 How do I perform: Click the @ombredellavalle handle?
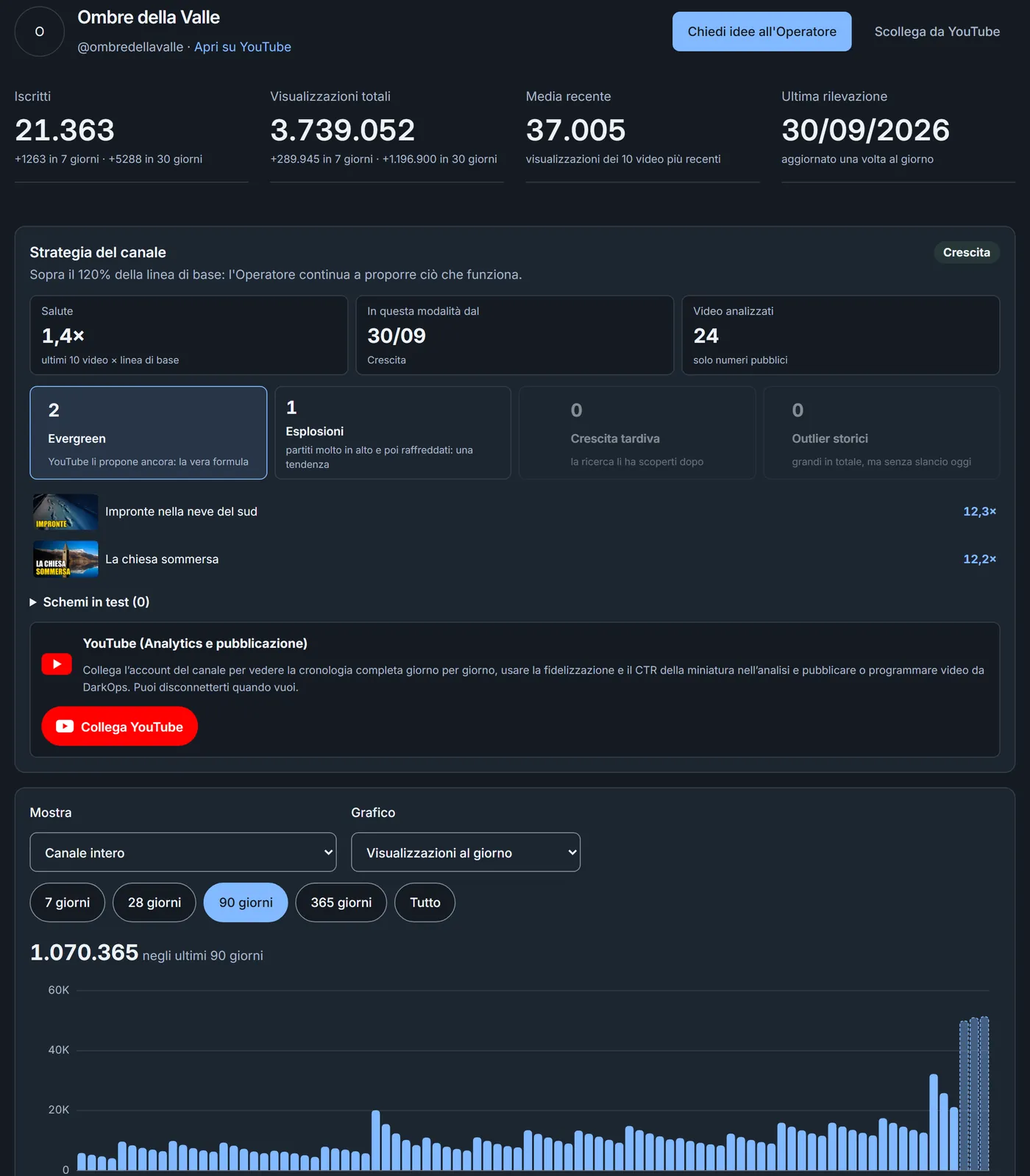click(x=130, y=47)
